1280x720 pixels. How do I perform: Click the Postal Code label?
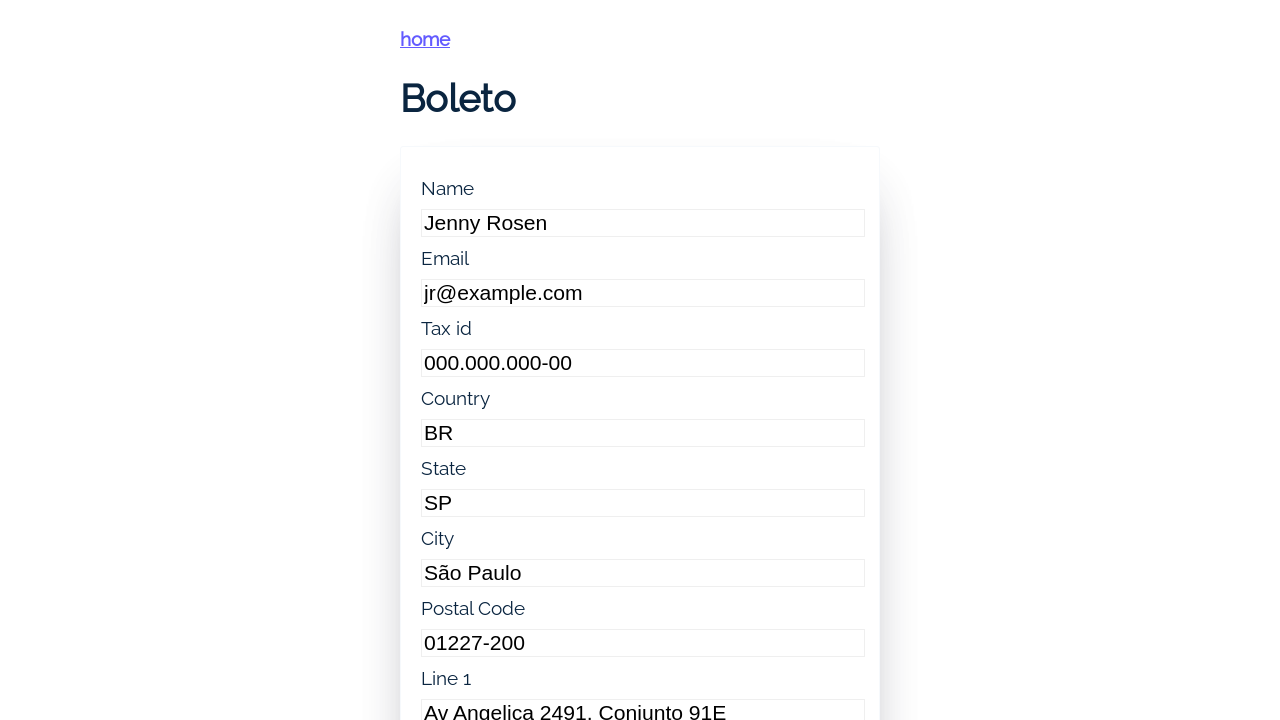click(472, 609)
